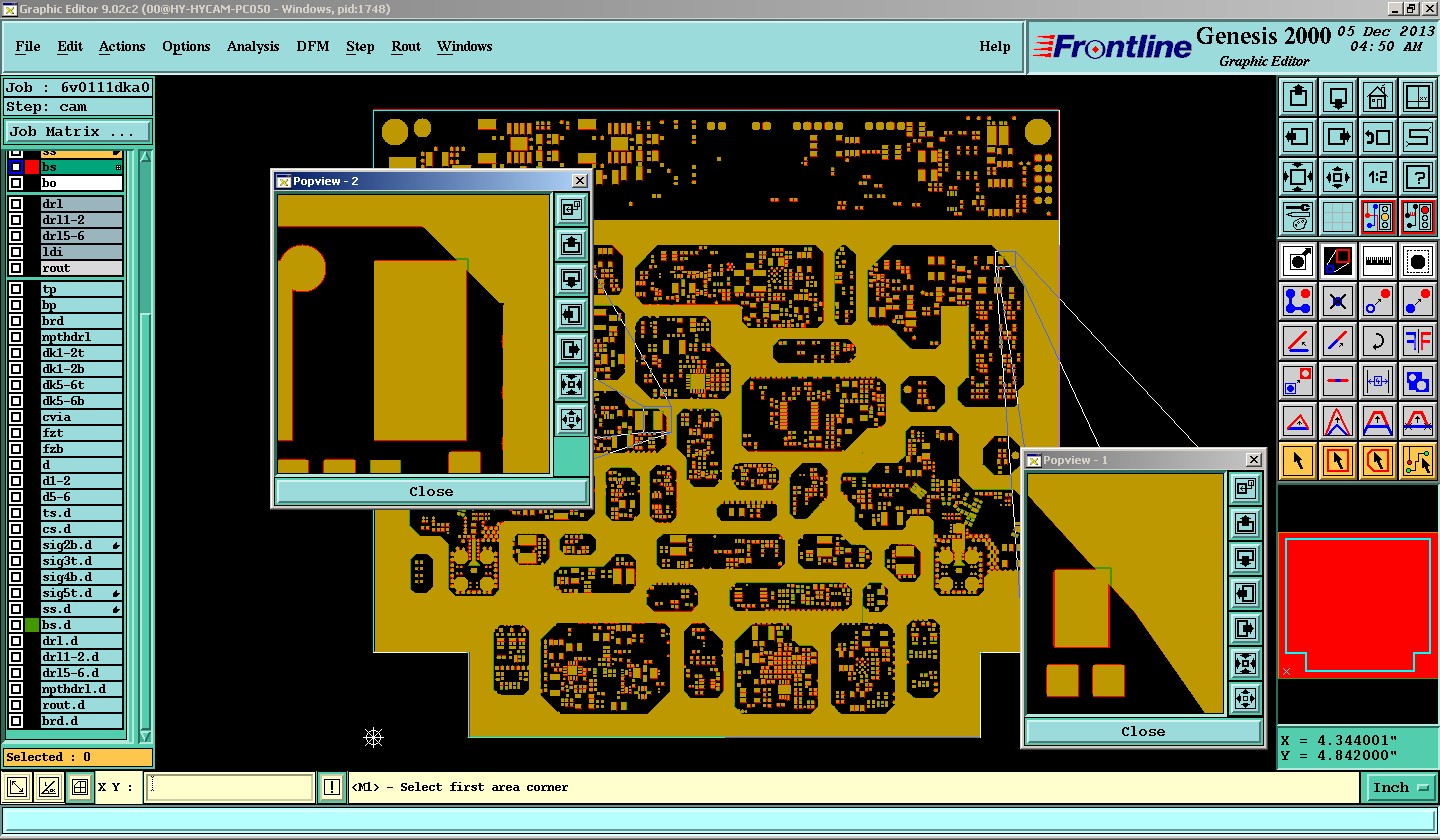Viewport: 1440px width, 840px height.
Task: Toggle display checkbox for layer sig2b.d
Action: point(16,545)
